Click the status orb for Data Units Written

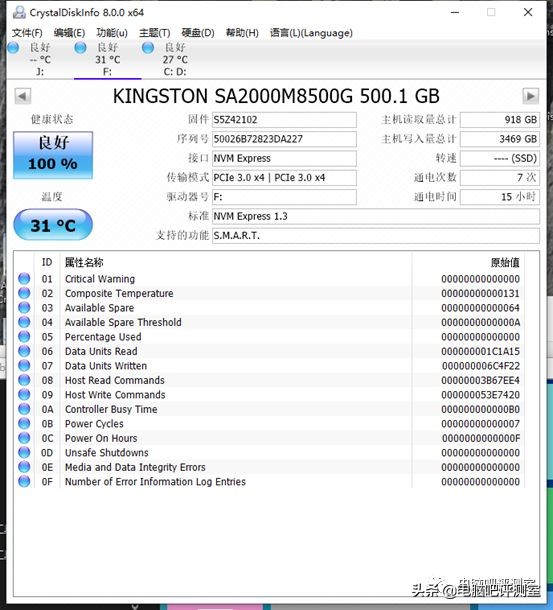tap(24, 365)
